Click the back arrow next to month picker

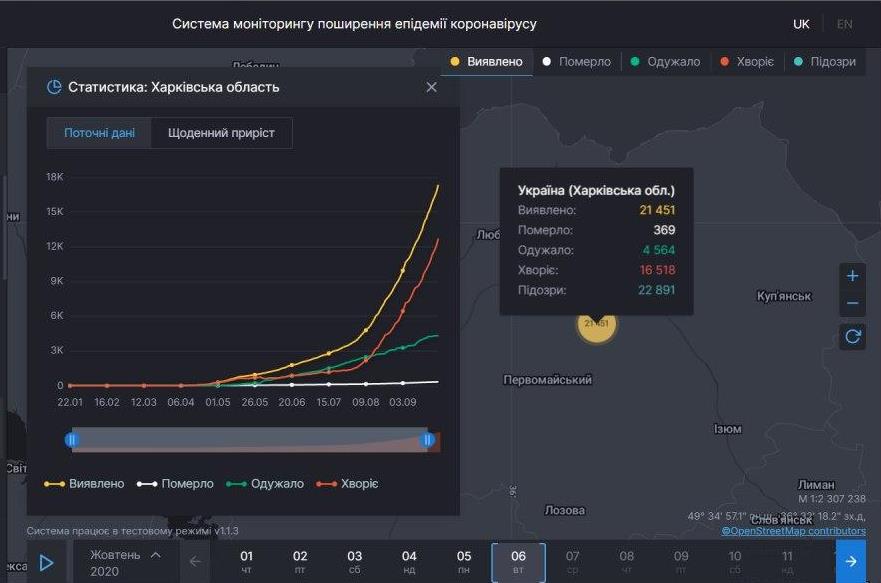(196, 561)
